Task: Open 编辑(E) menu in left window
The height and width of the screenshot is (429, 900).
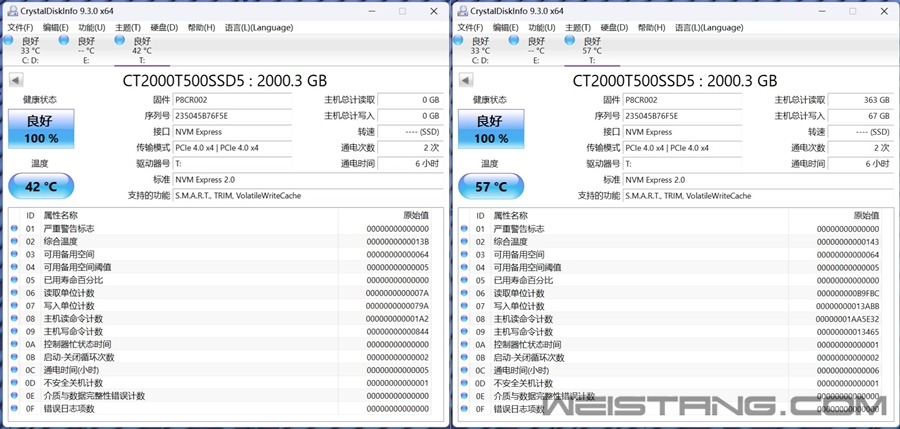Action: point(56,28)
